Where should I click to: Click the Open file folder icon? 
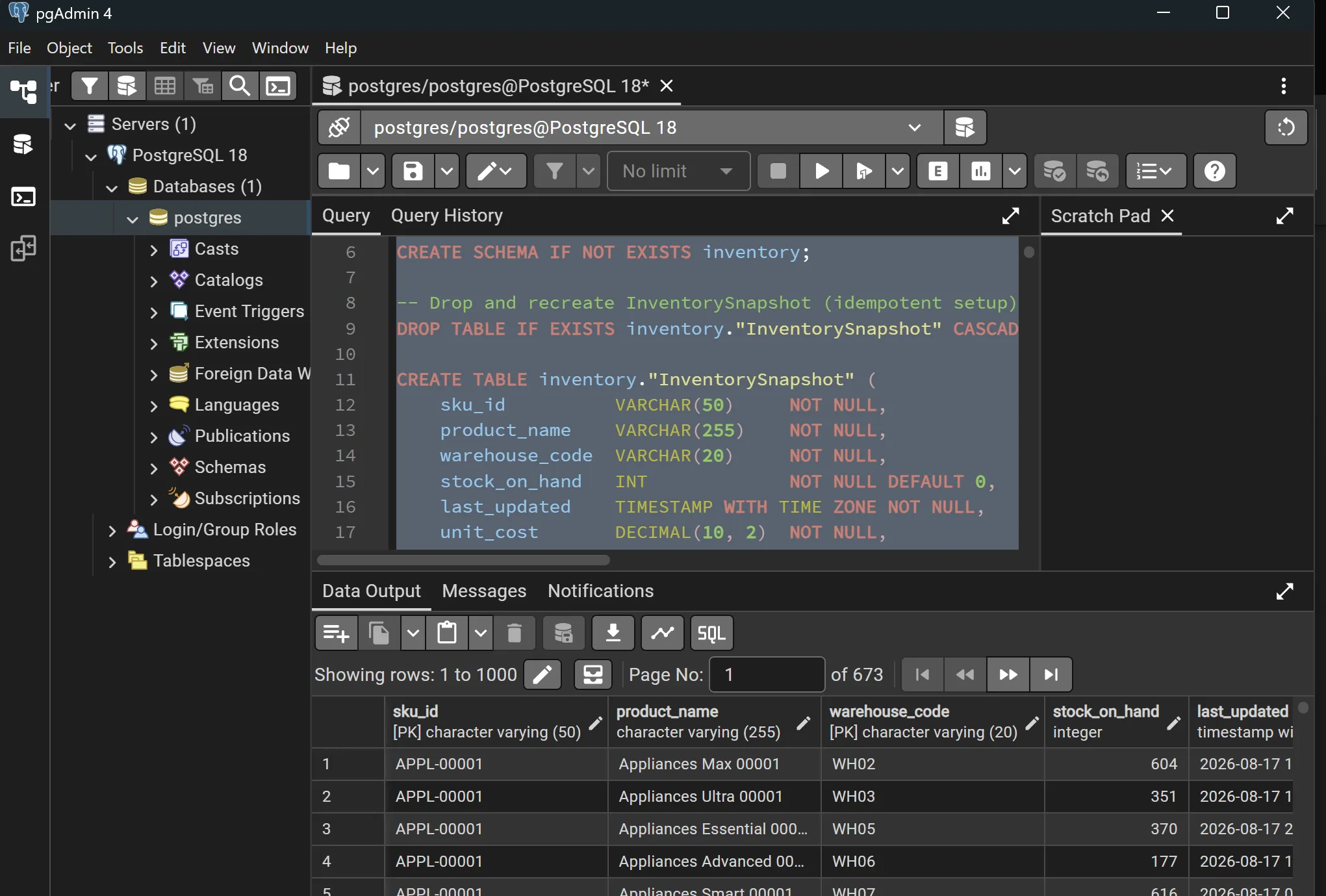339,172
